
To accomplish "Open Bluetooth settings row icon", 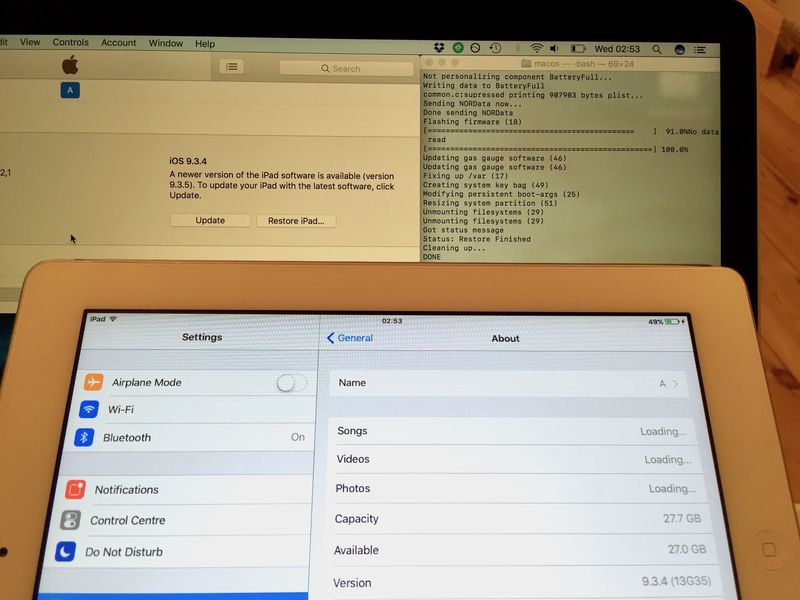I will pyautogui.click(x=84, y=437).
